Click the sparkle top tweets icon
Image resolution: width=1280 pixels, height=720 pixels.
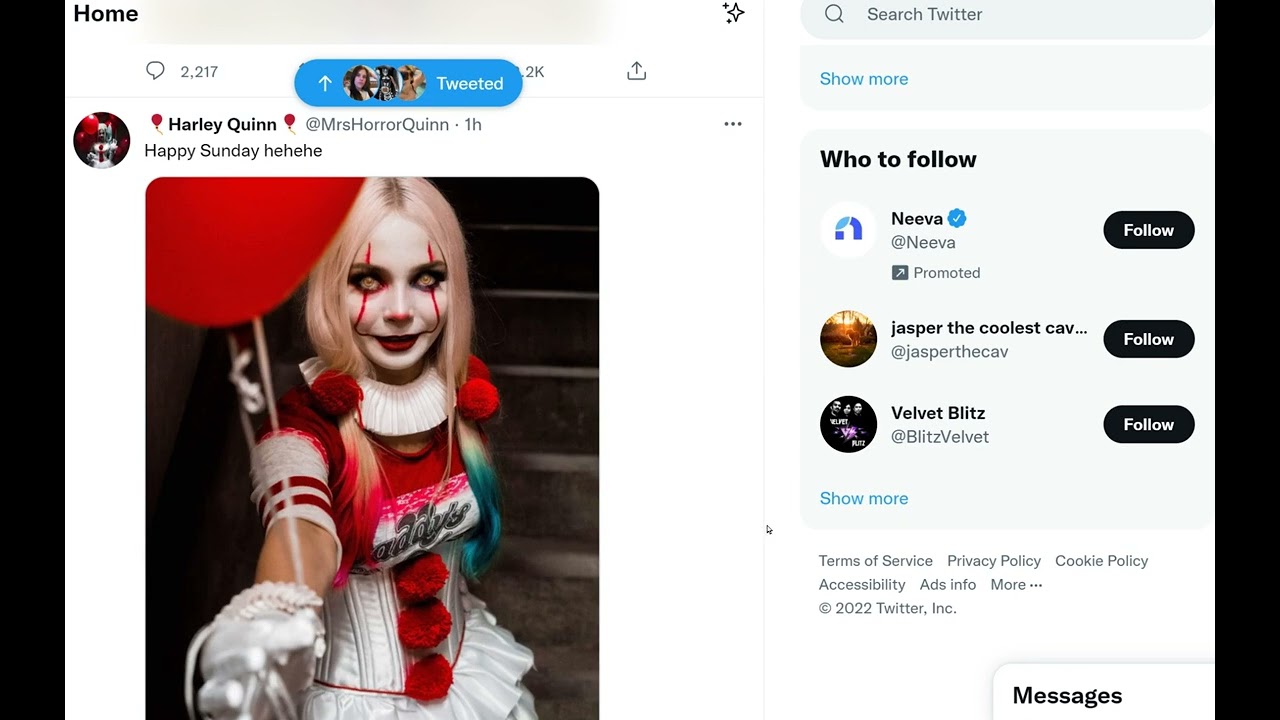(733, 13)
